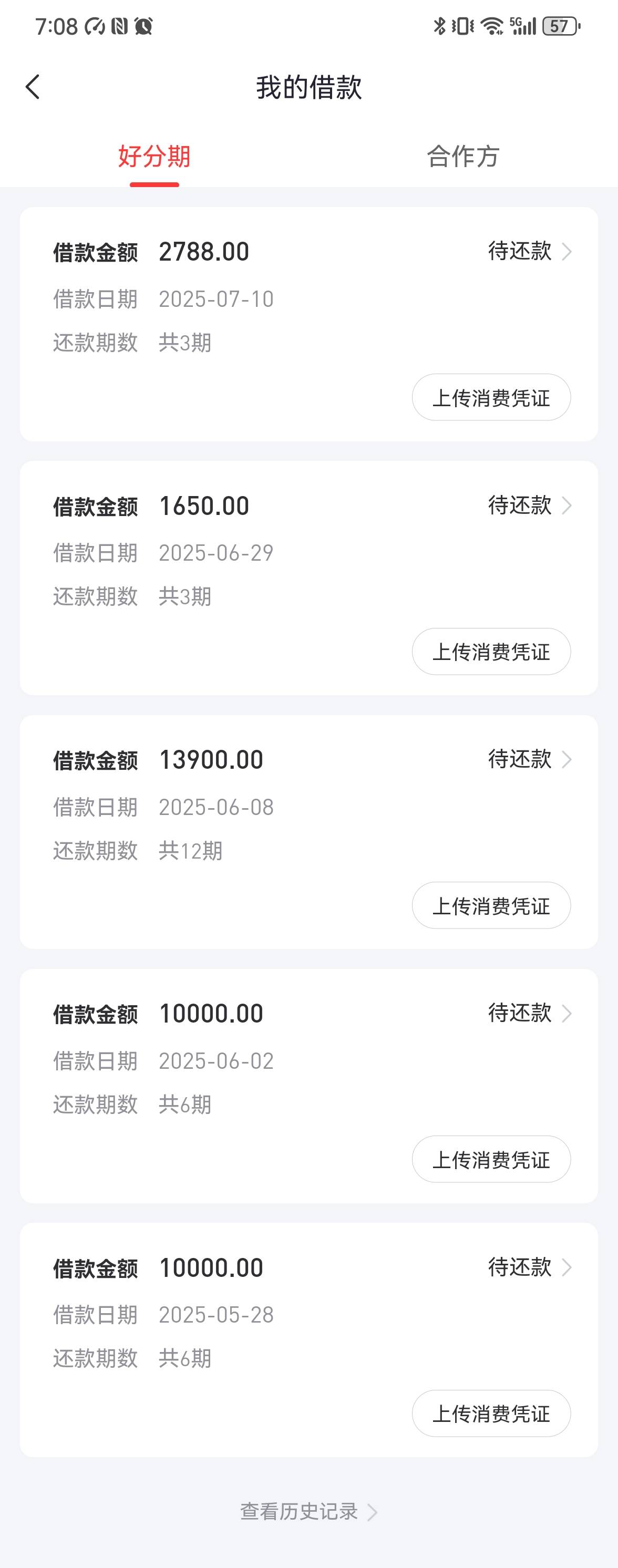This screenshot has height=1568, width=618.
Task: Tap the Bluetooth status bar icon
Action: coord(440,26)
